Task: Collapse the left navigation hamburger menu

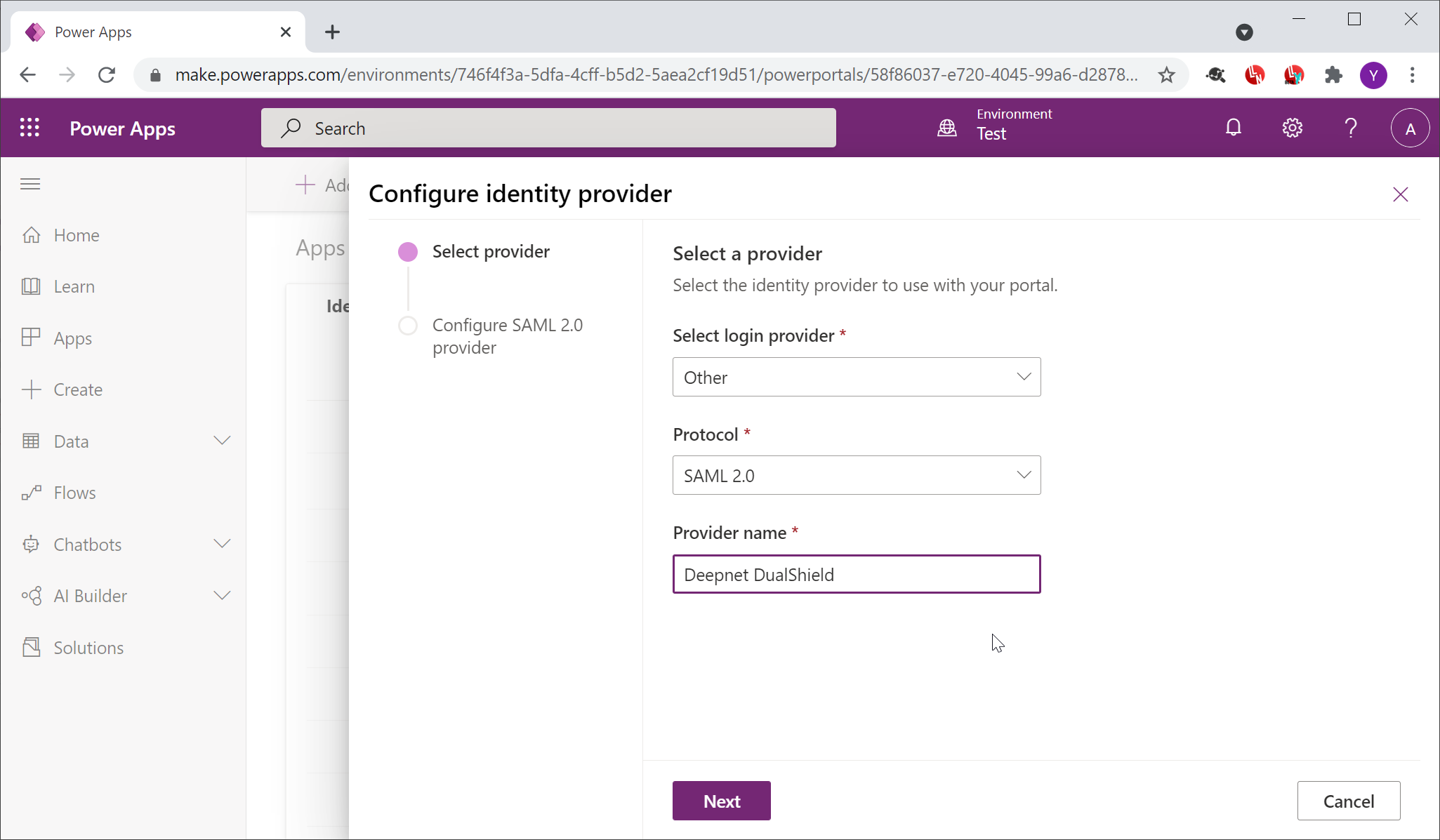Action: pos(30,184)
